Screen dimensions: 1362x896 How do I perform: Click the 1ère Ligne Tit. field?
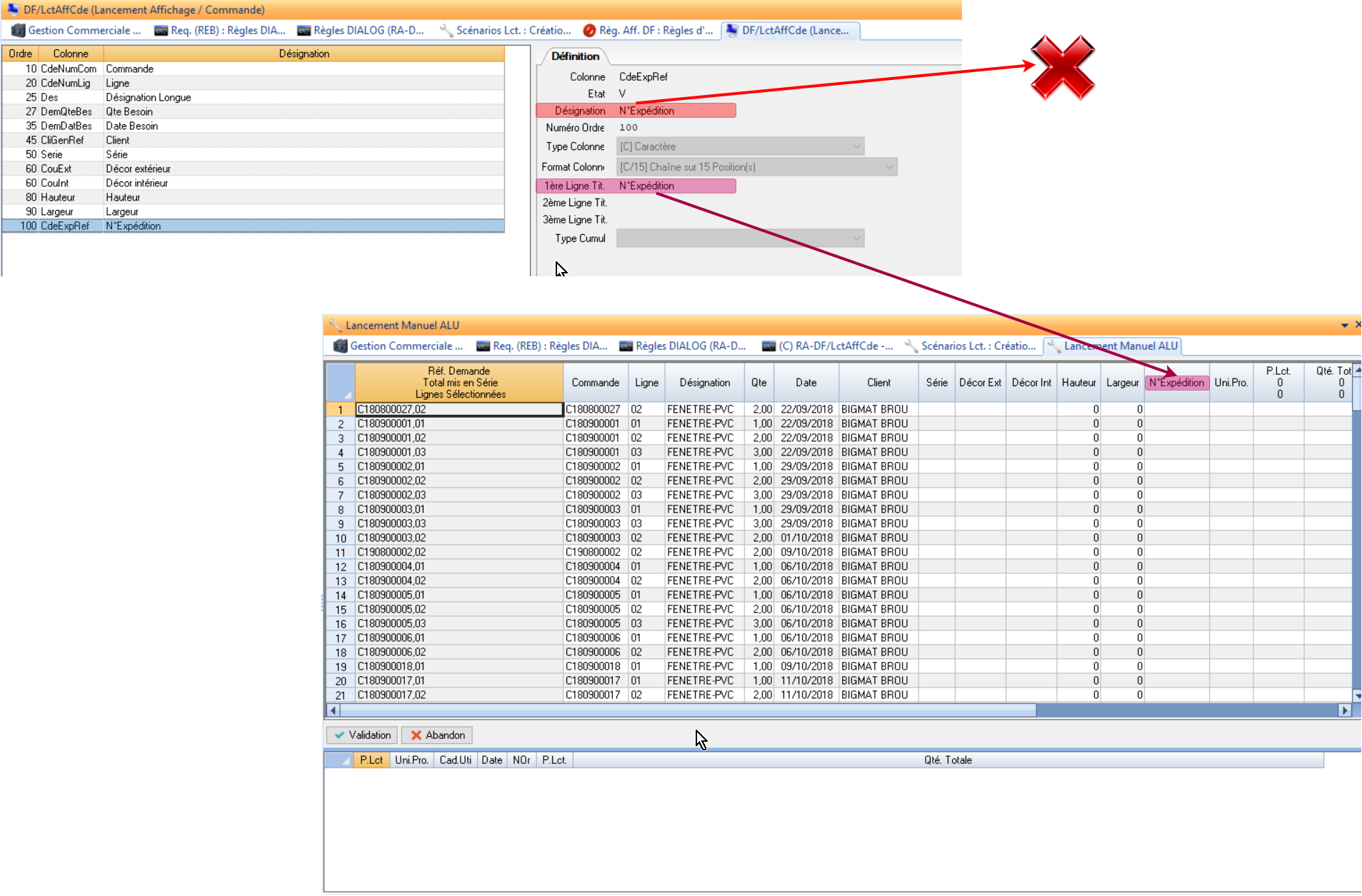pos(675,186)
